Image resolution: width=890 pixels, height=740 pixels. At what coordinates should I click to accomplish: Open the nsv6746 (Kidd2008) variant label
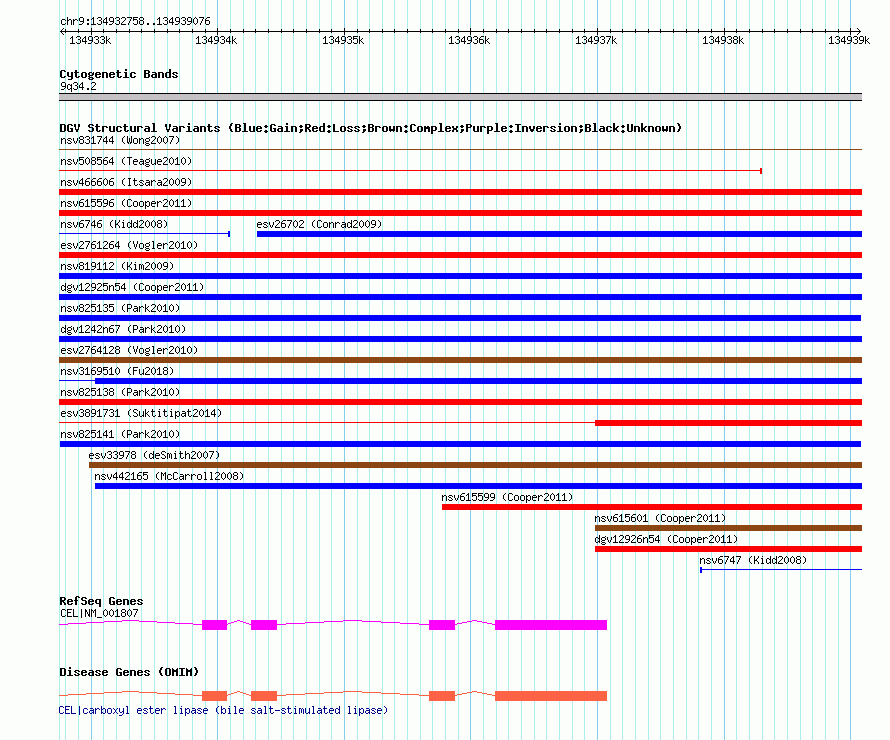pyautogui.click(x=114, y=224)
